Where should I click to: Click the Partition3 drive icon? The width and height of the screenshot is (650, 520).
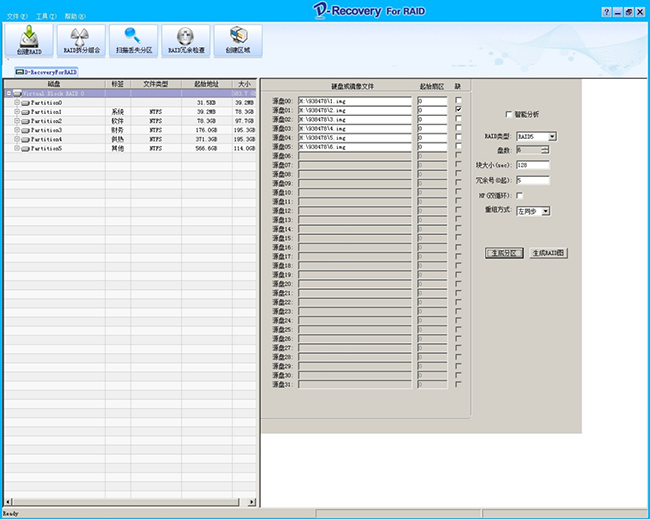tap(25, 130)
